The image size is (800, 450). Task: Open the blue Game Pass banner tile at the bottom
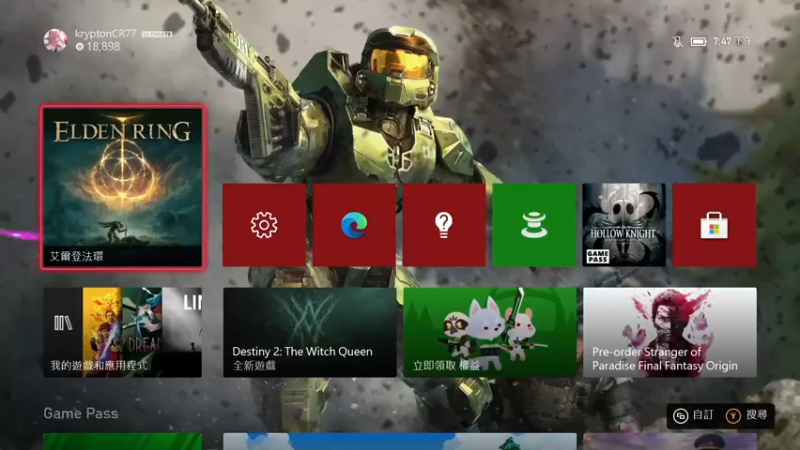[x=400, y=441]
